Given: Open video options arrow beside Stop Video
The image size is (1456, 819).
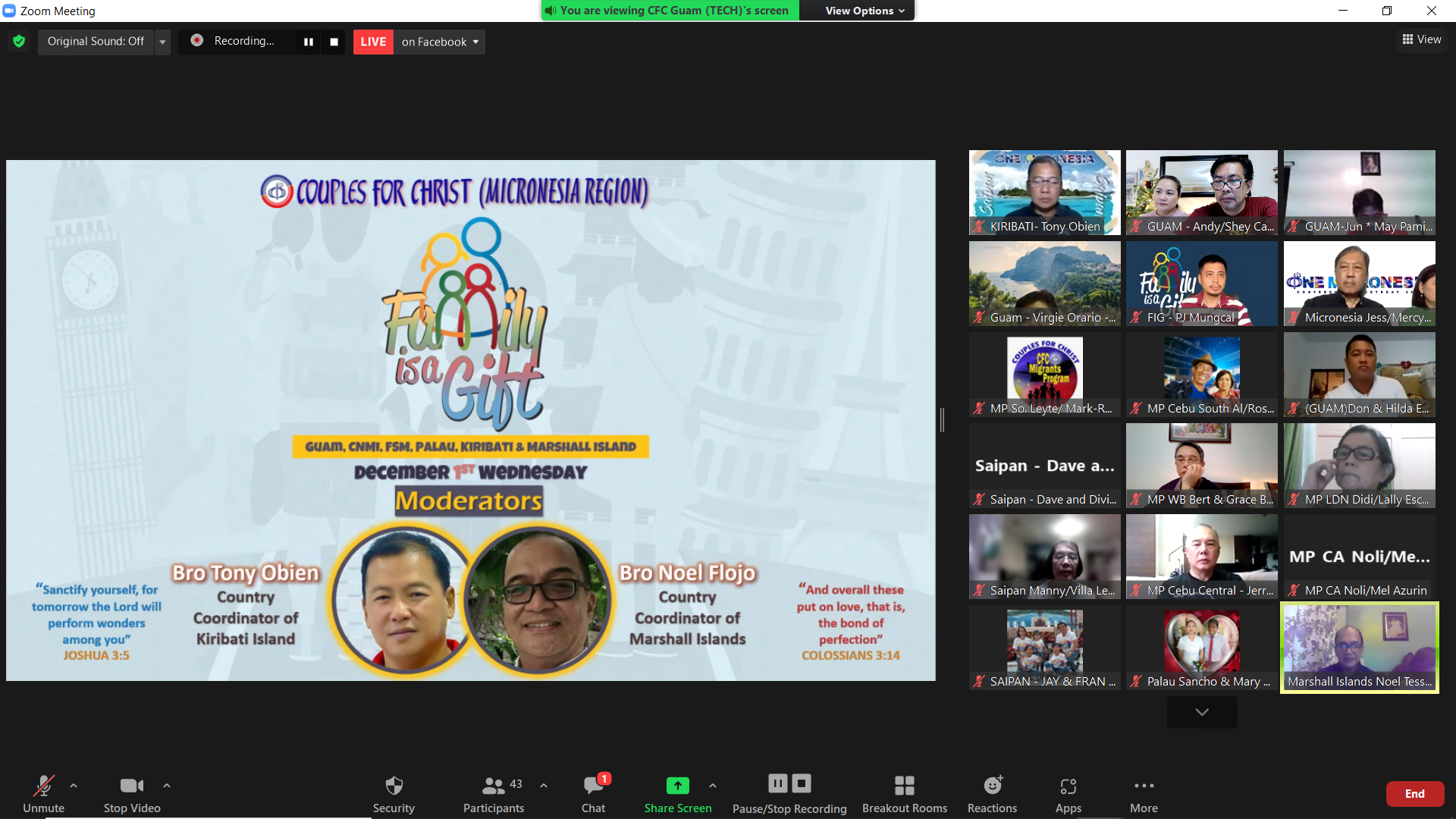Looking at the screenshot, I should pyautogui.click(x=167, y=786).
